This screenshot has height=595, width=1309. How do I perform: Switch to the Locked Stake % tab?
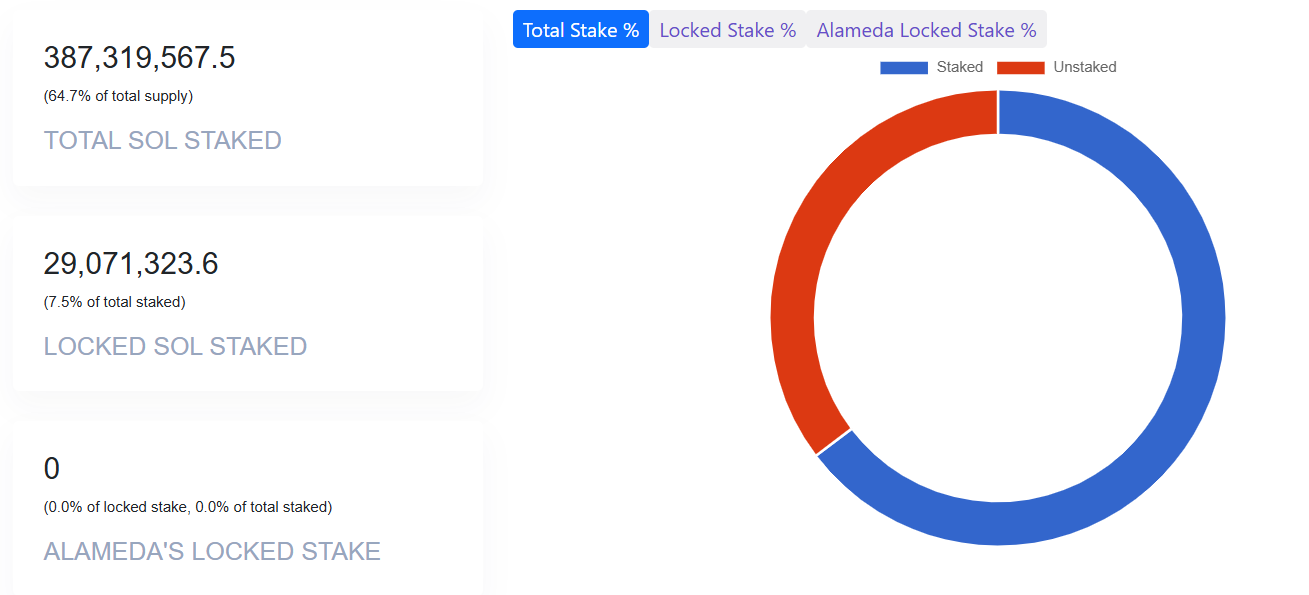click(728, 30)
